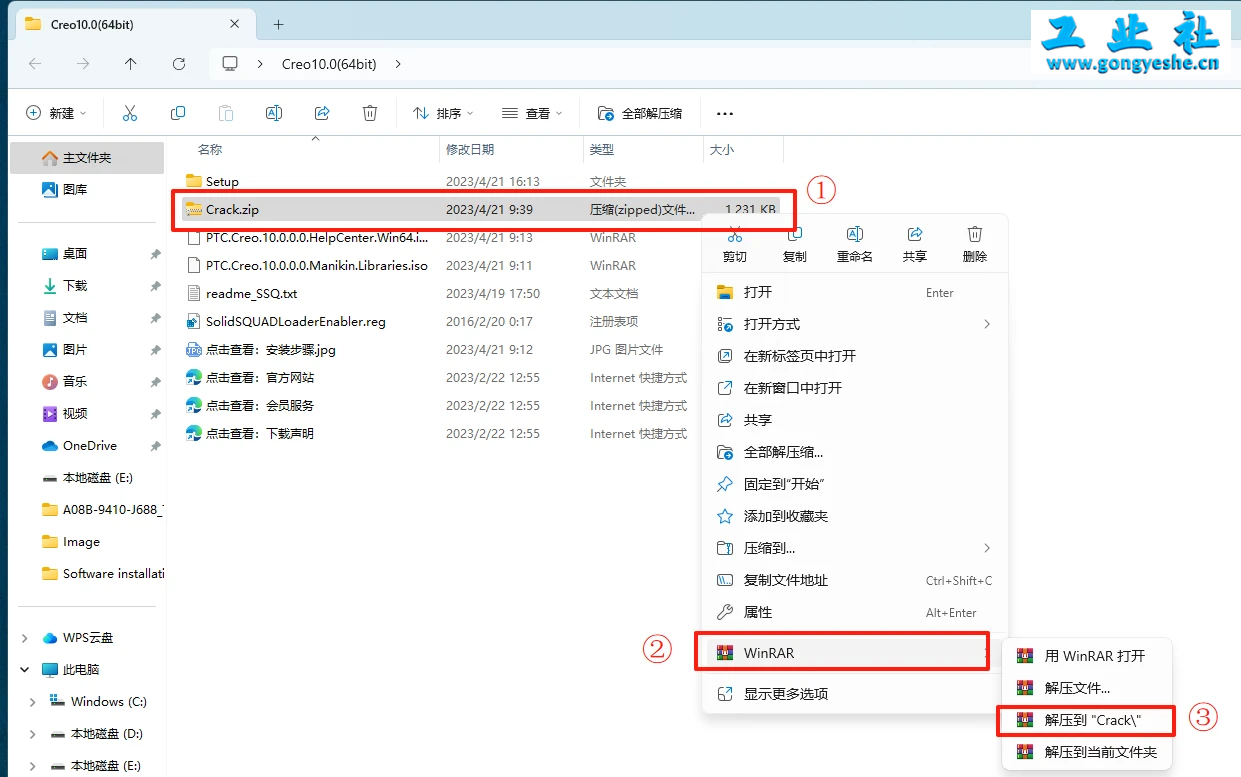Open 属性 properties menu entry
Image resolution: width=1241 pixels, height=777 pixels.
[x=855, y=612]
